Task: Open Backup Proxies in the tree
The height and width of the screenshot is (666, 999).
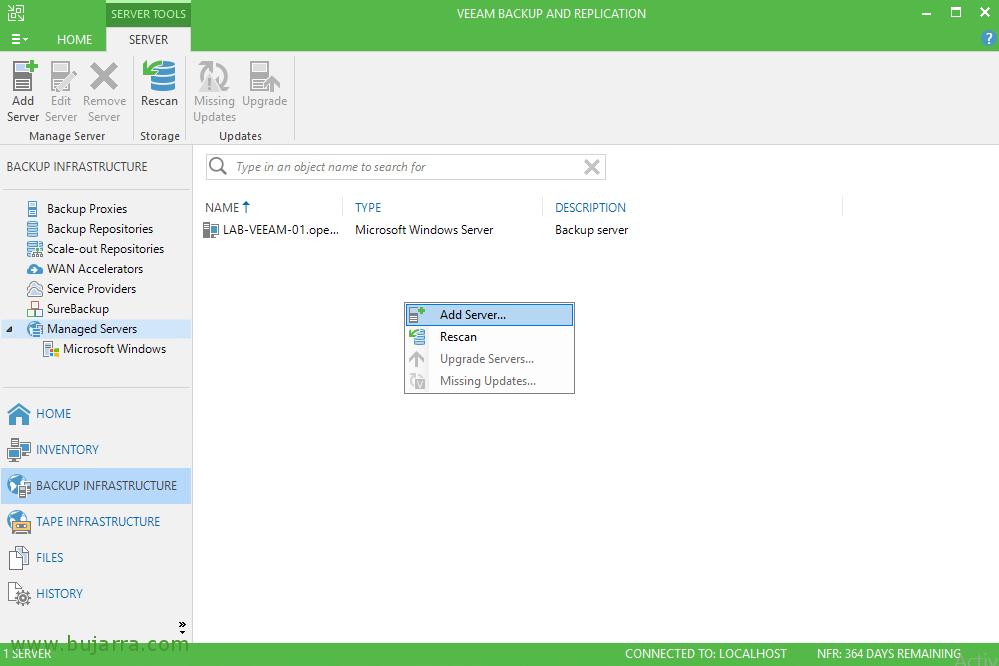Action: click(x=87, y=209)
